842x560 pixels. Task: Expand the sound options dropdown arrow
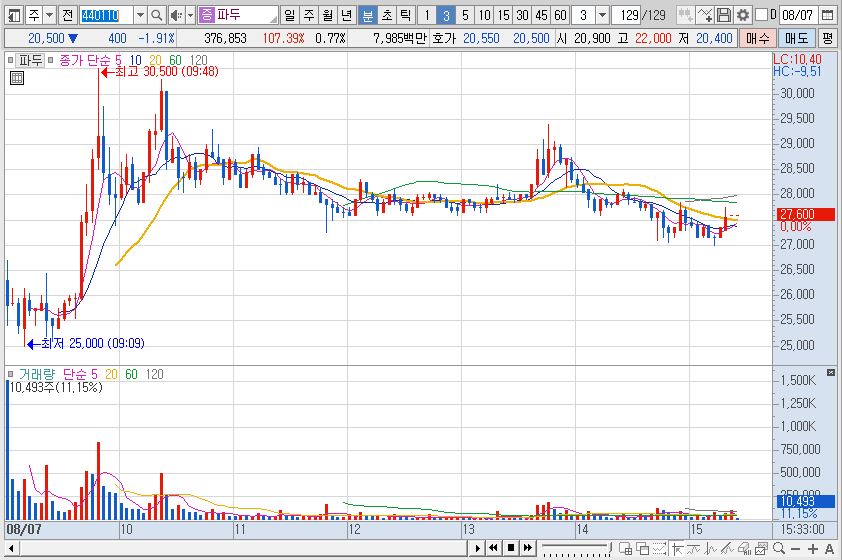(190, 15)
